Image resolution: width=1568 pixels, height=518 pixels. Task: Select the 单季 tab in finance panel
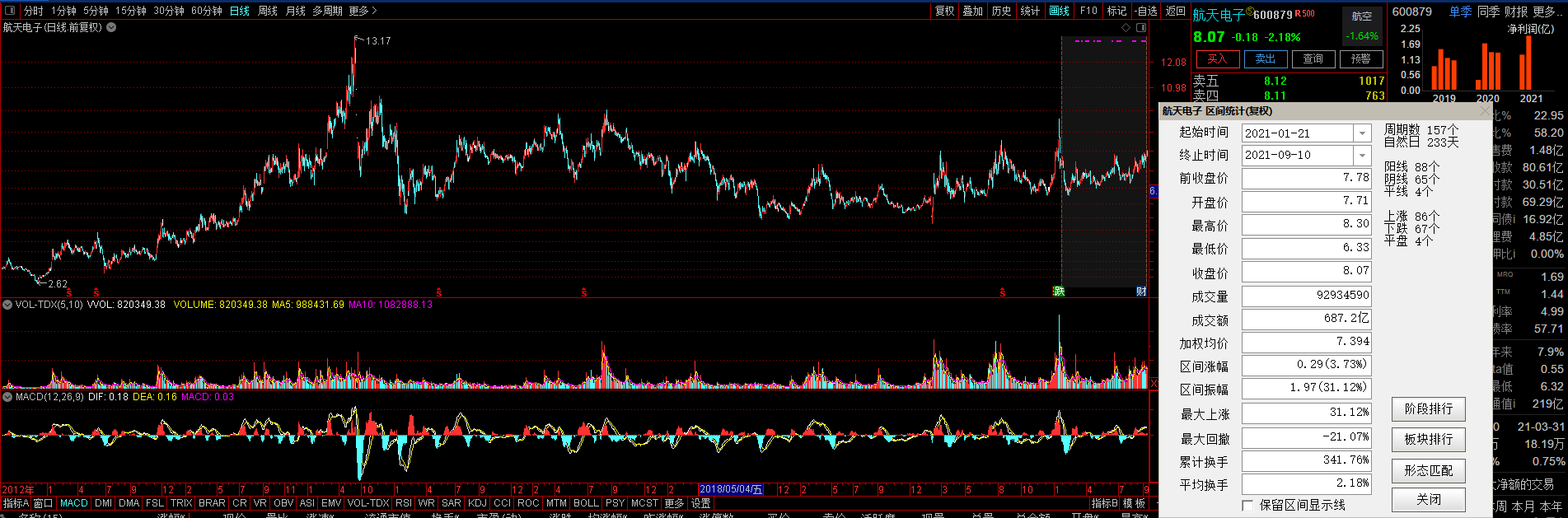[x=1461, y=12]
